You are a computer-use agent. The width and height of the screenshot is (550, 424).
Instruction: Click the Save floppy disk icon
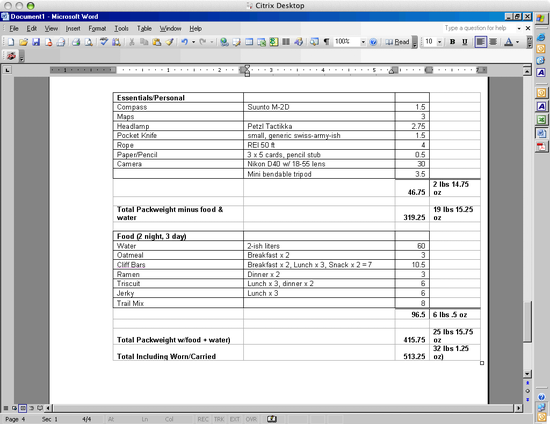tap(36, 42)
